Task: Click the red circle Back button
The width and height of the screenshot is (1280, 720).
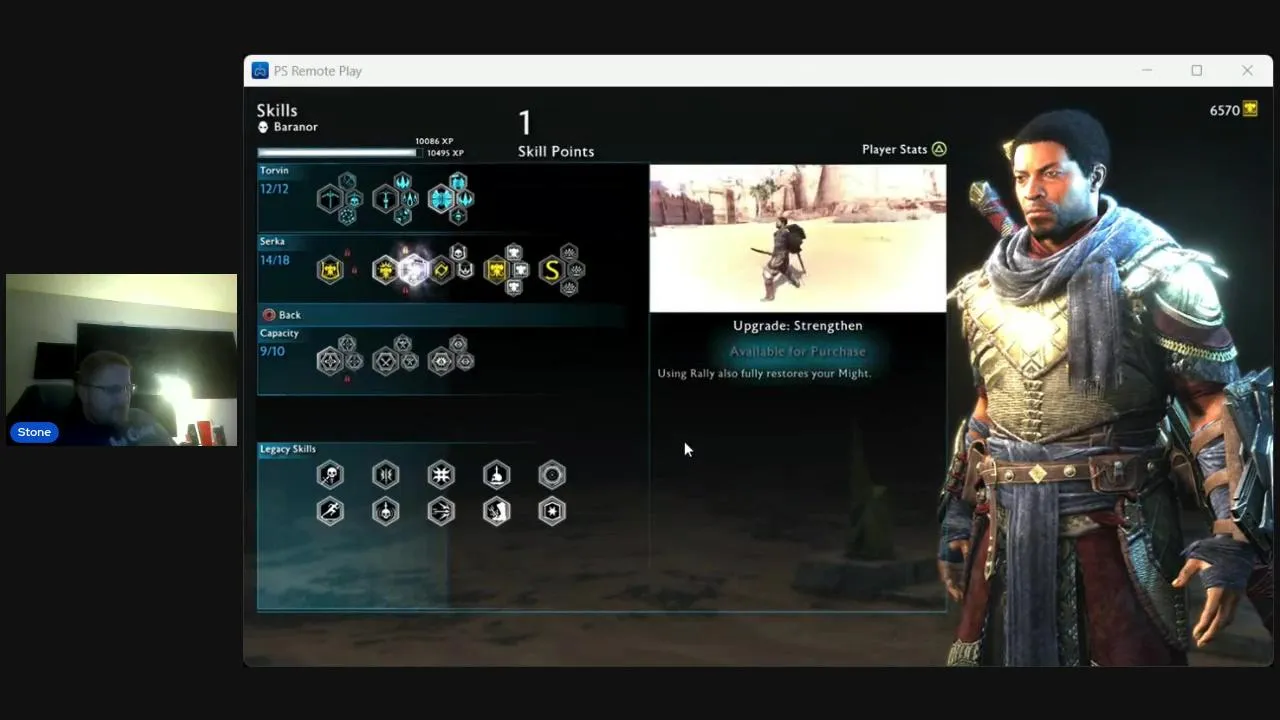Action: click(x=269, y=315)
